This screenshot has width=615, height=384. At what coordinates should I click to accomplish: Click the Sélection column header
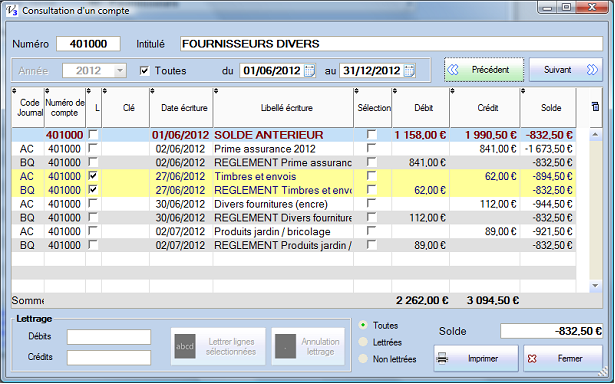point(373,108)
